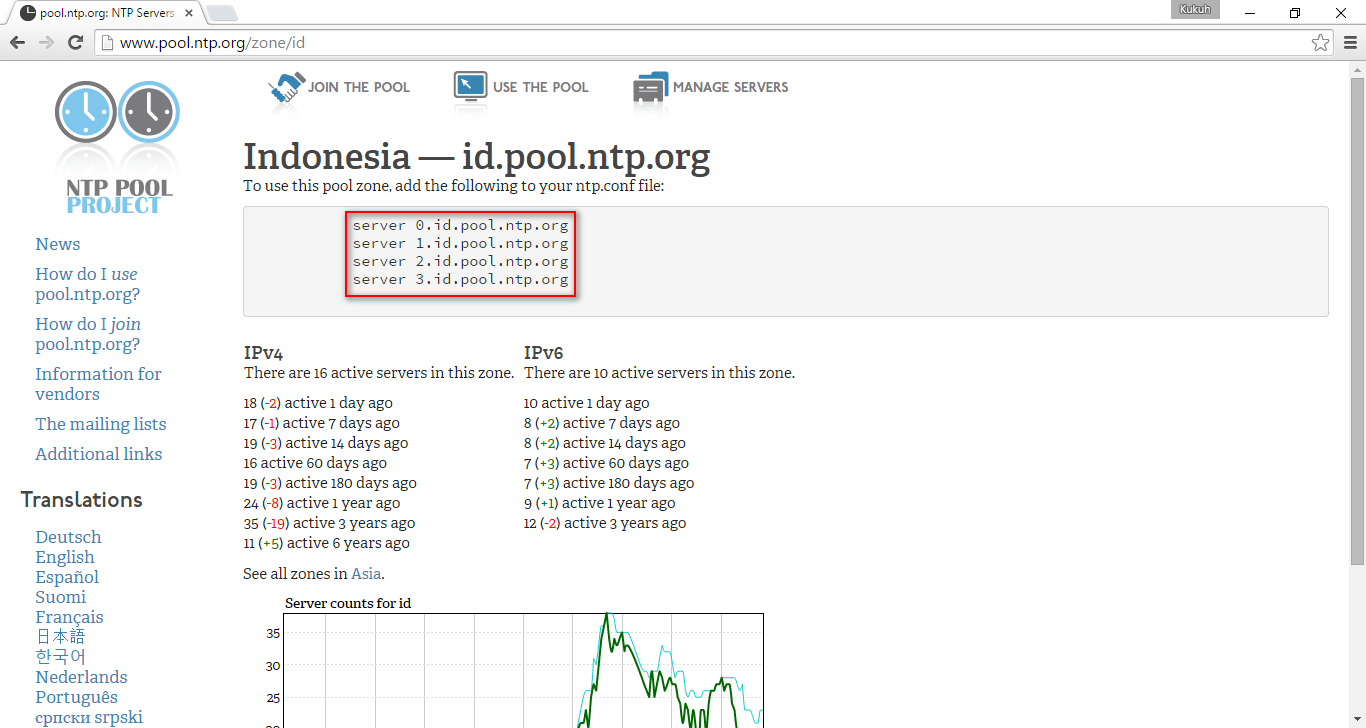Viewport: 1366px width, 728px height.
Task: Open Information for vendors link
Action: point(98,384)
